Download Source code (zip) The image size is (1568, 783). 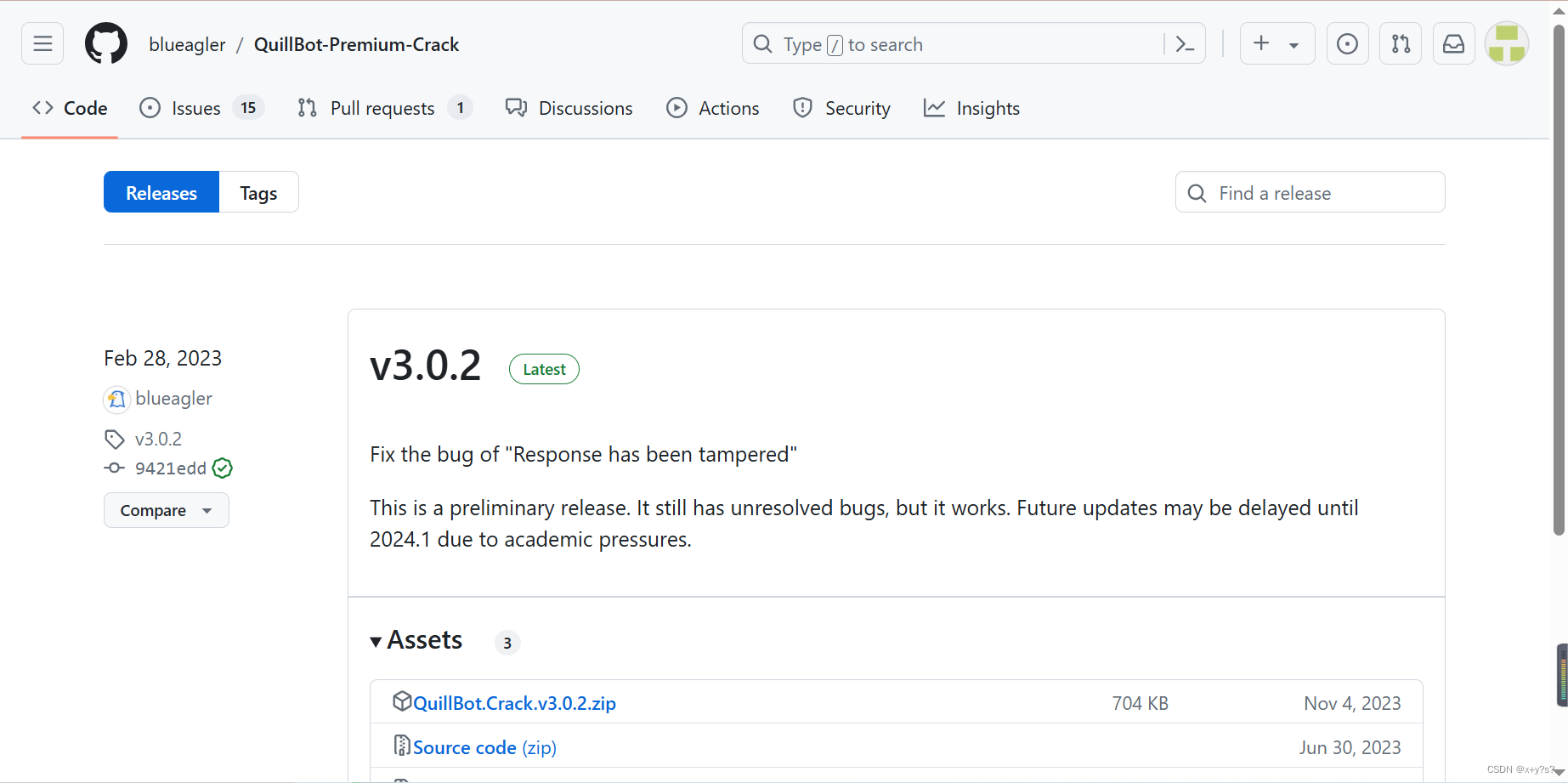click(484, 747)
